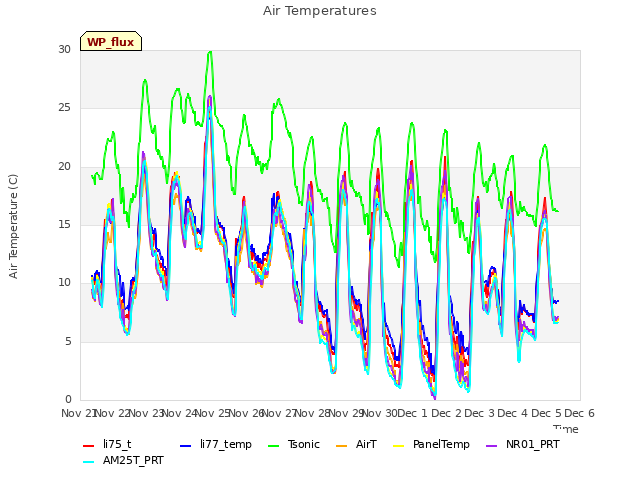640x480 pixels.
Task: Click the green Tsonic legend swatch
Action: tap(273, 446)
